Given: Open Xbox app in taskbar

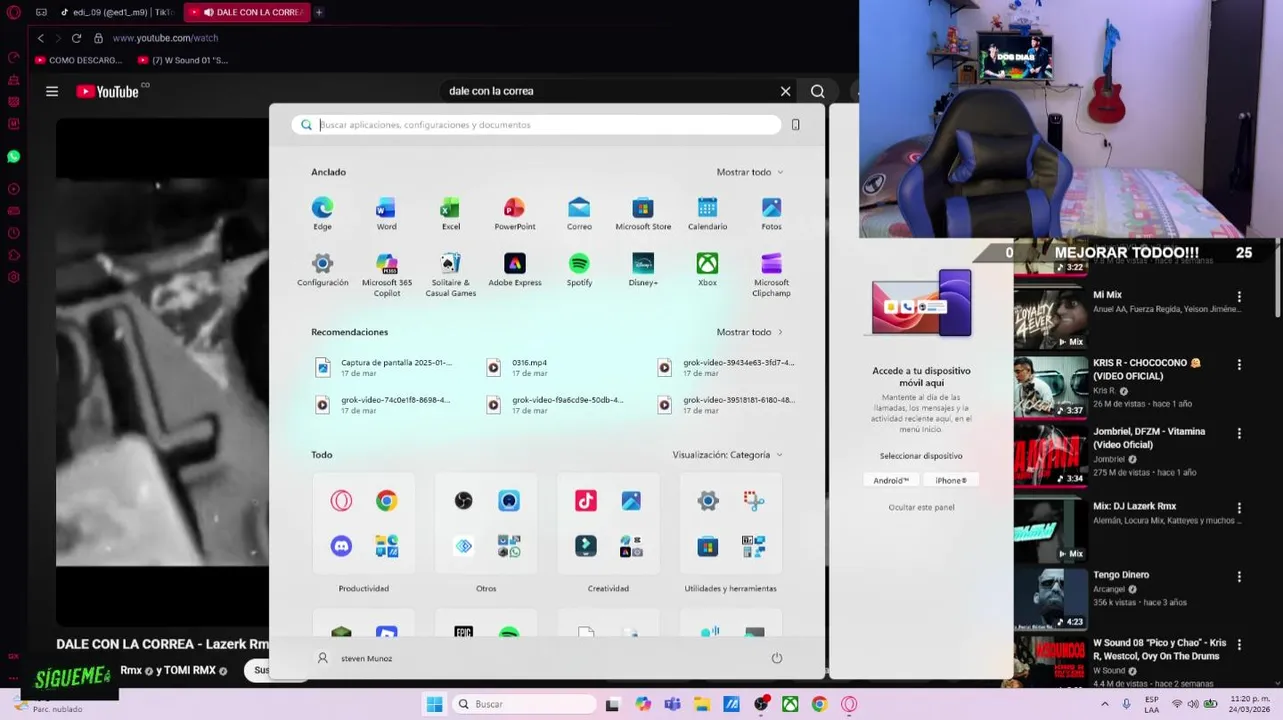Looking at the screenshot, I should (790, 704).
